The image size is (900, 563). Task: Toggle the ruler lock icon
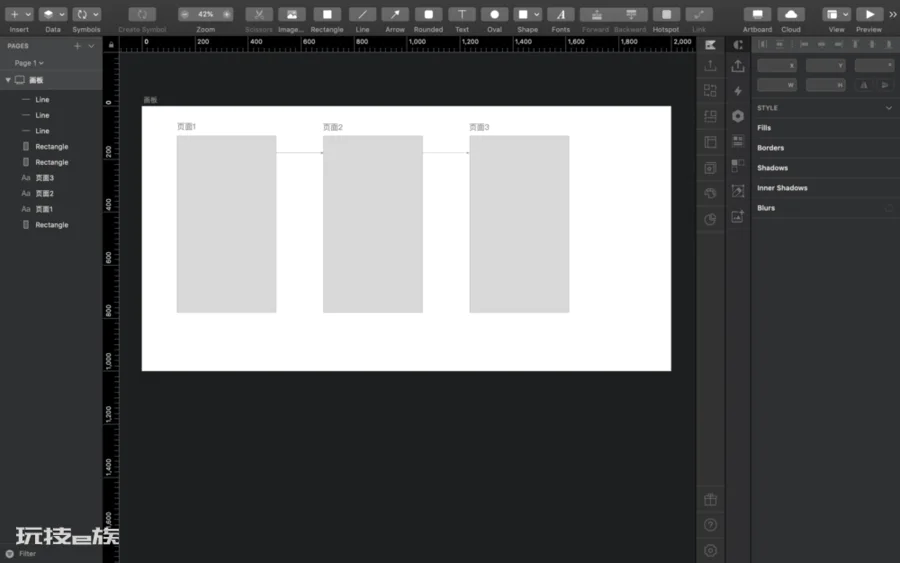pos(111,45)
